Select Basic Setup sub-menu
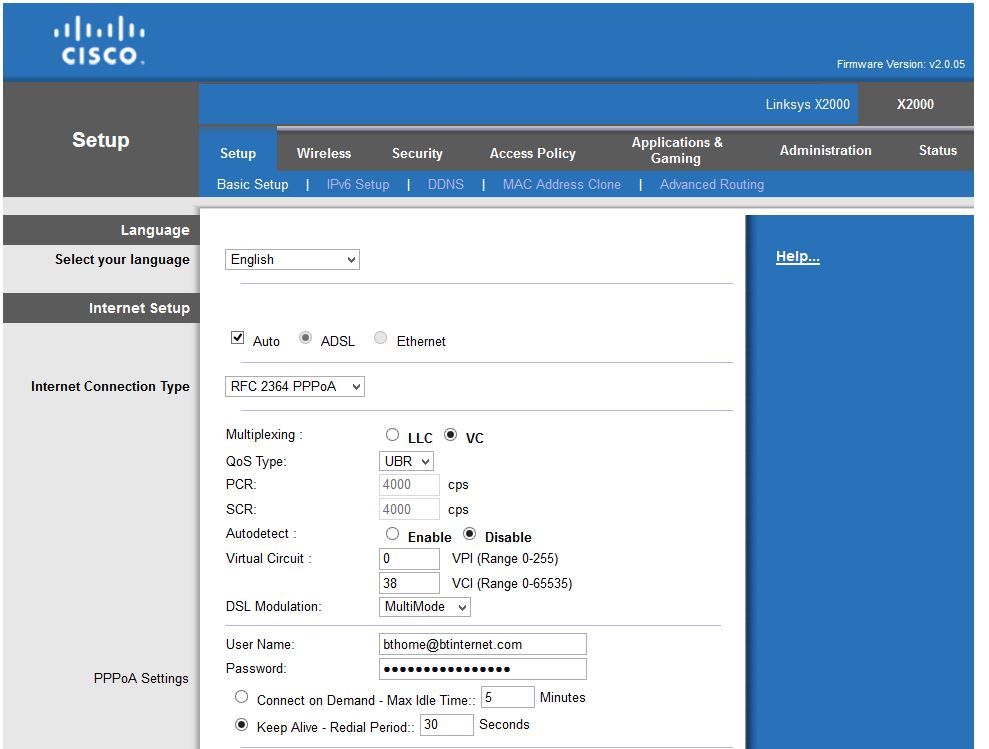The height and width of the screenshot is (749, 989). (x=252, y=184)
